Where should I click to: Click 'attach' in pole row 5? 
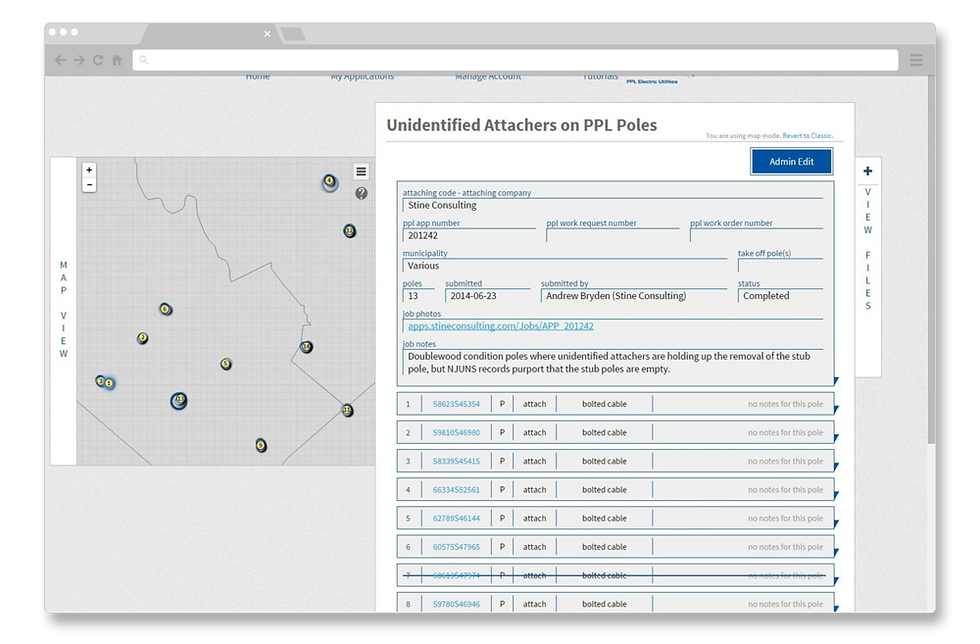pyautogui.click(x=534, y=518)
